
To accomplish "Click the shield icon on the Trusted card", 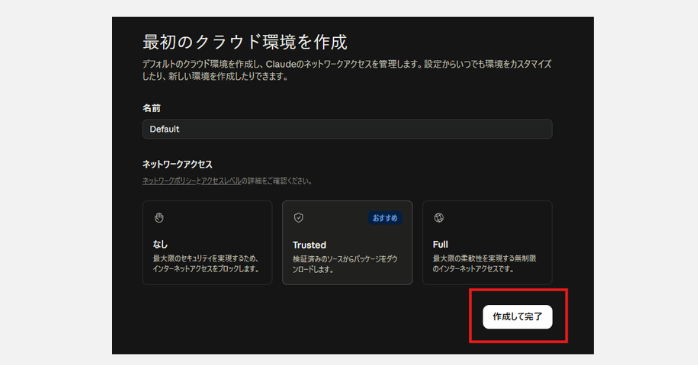I will tap(298, 218).
